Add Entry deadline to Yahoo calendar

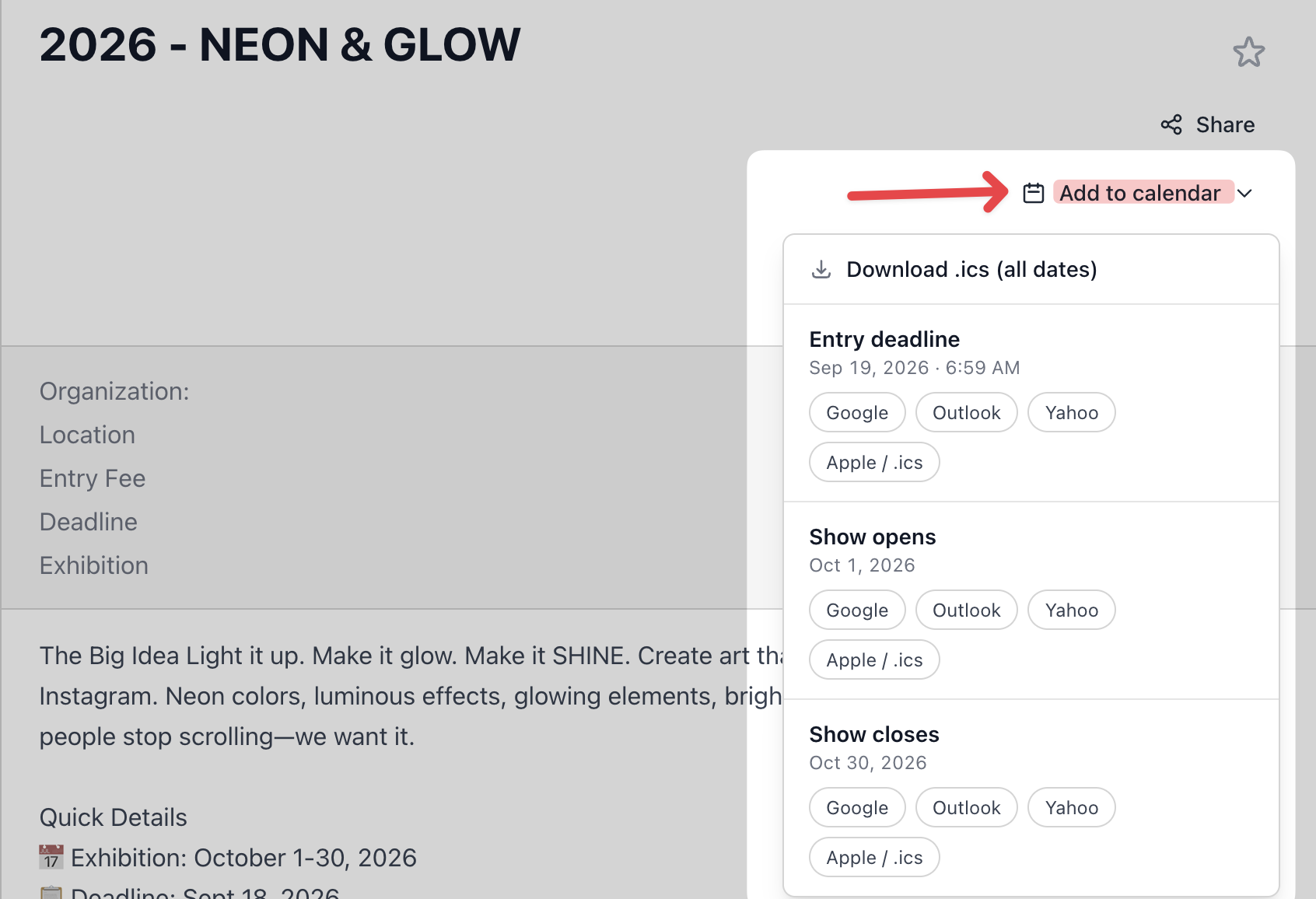[x=1072, y=412]
